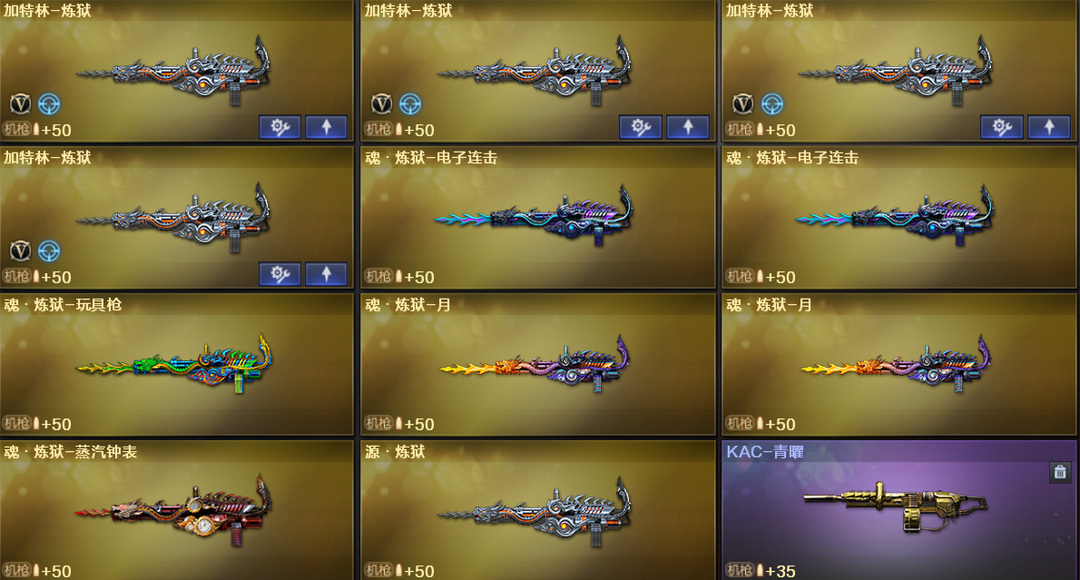Image resolution: width=1080 pixels, height=580 pixels.
Task: Click blue target icon on second-row 加特林-炼狱 card
Action: point(49,251)
